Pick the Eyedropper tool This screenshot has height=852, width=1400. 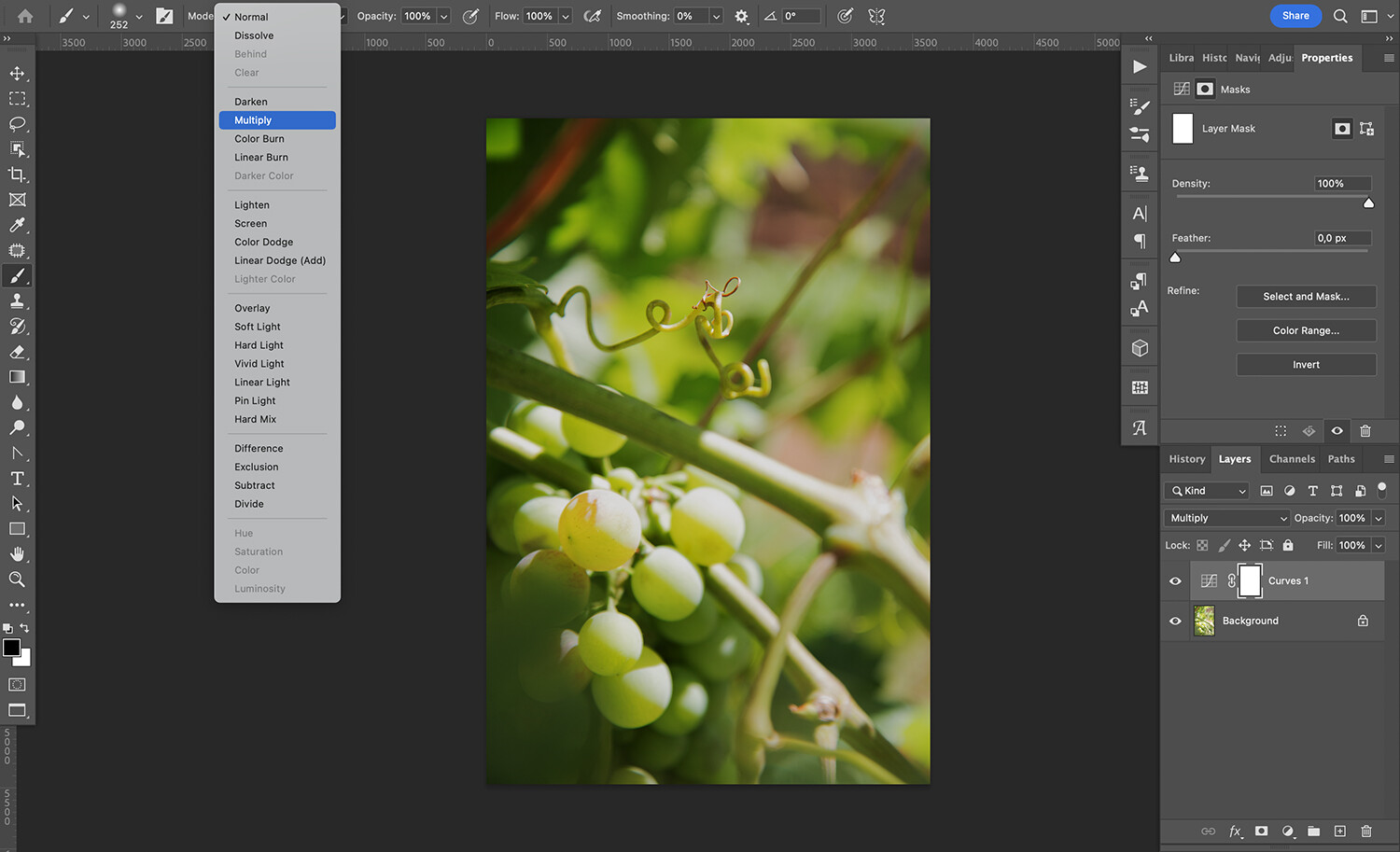coord(17,225)
